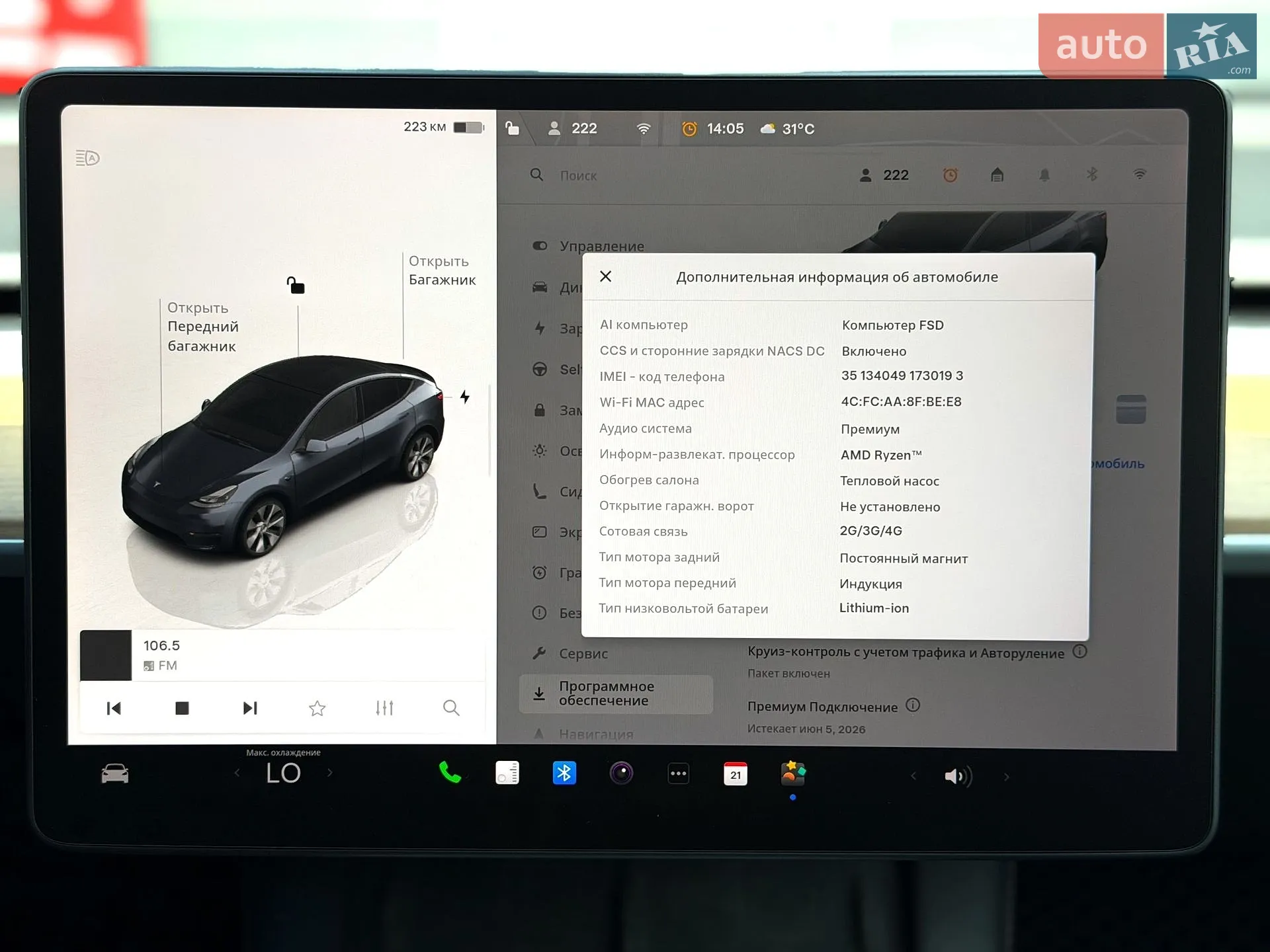Viewport: 1270px width, 952px height.
Task: Select the padlock locks menu icon
Action: point(540,410)
